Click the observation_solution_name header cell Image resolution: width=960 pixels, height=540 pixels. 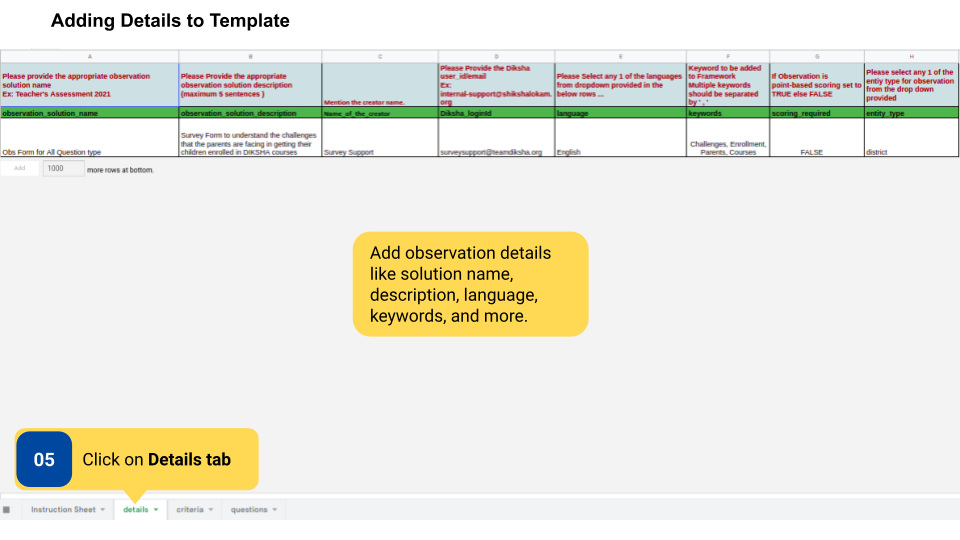point(90,114)
